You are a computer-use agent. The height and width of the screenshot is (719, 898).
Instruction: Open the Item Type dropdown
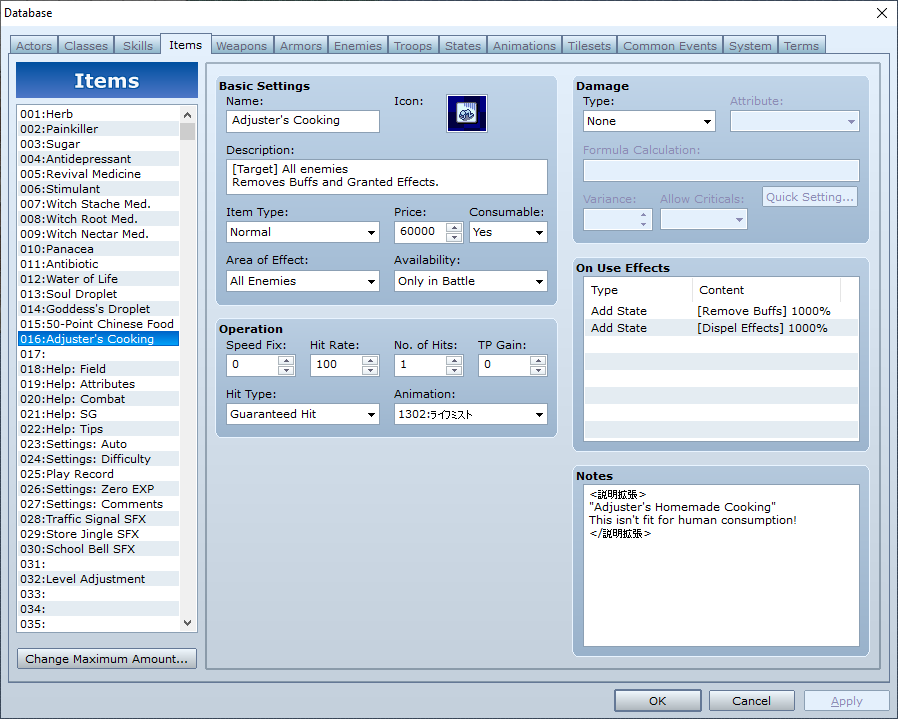[303, 232]
